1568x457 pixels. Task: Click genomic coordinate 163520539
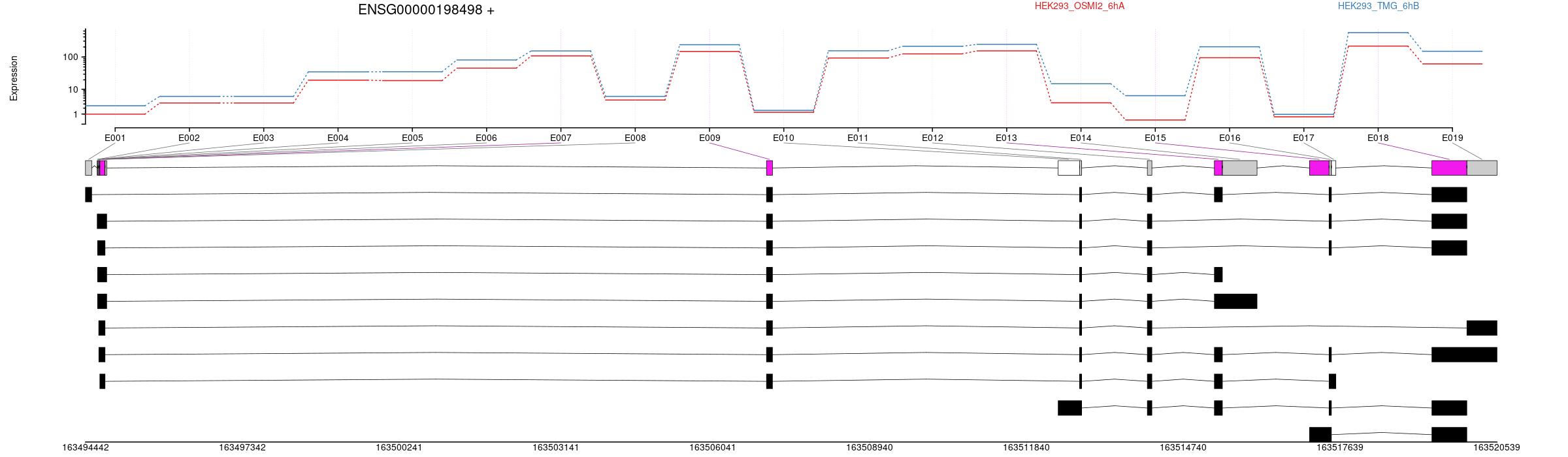click(1497, 448)
